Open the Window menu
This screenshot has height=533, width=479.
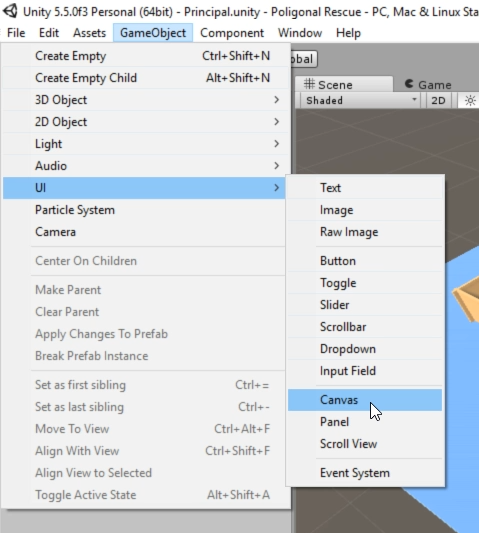pyautogui.click(x=300, y=33)
